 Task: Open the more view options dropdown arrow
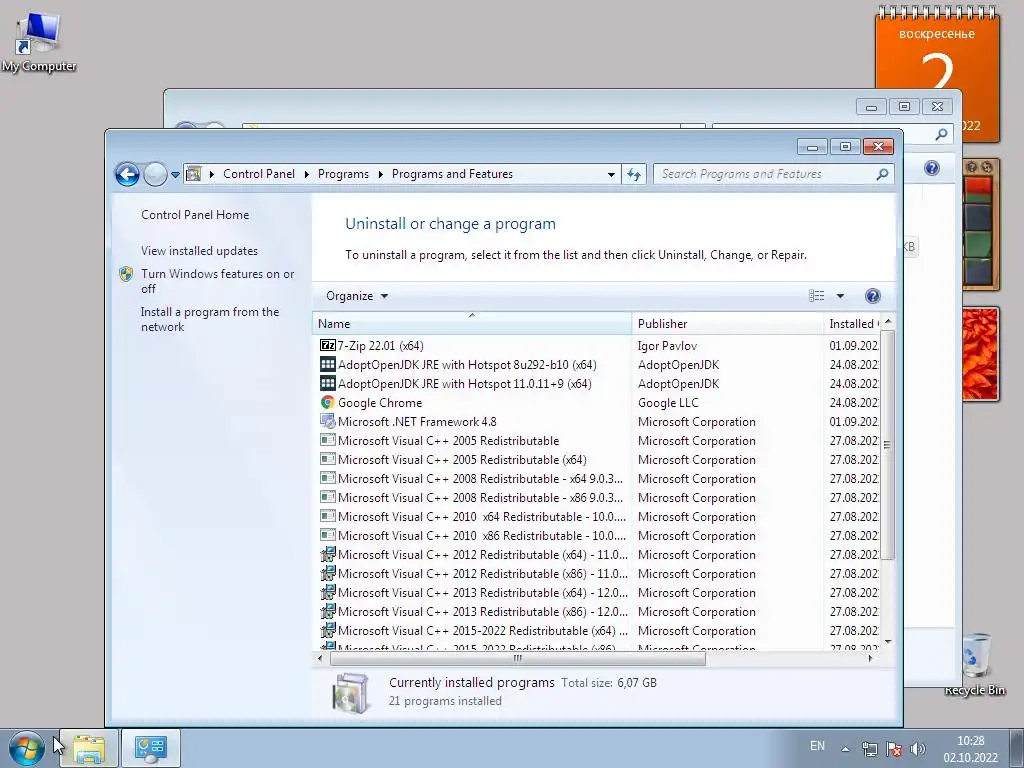[840, 296]
